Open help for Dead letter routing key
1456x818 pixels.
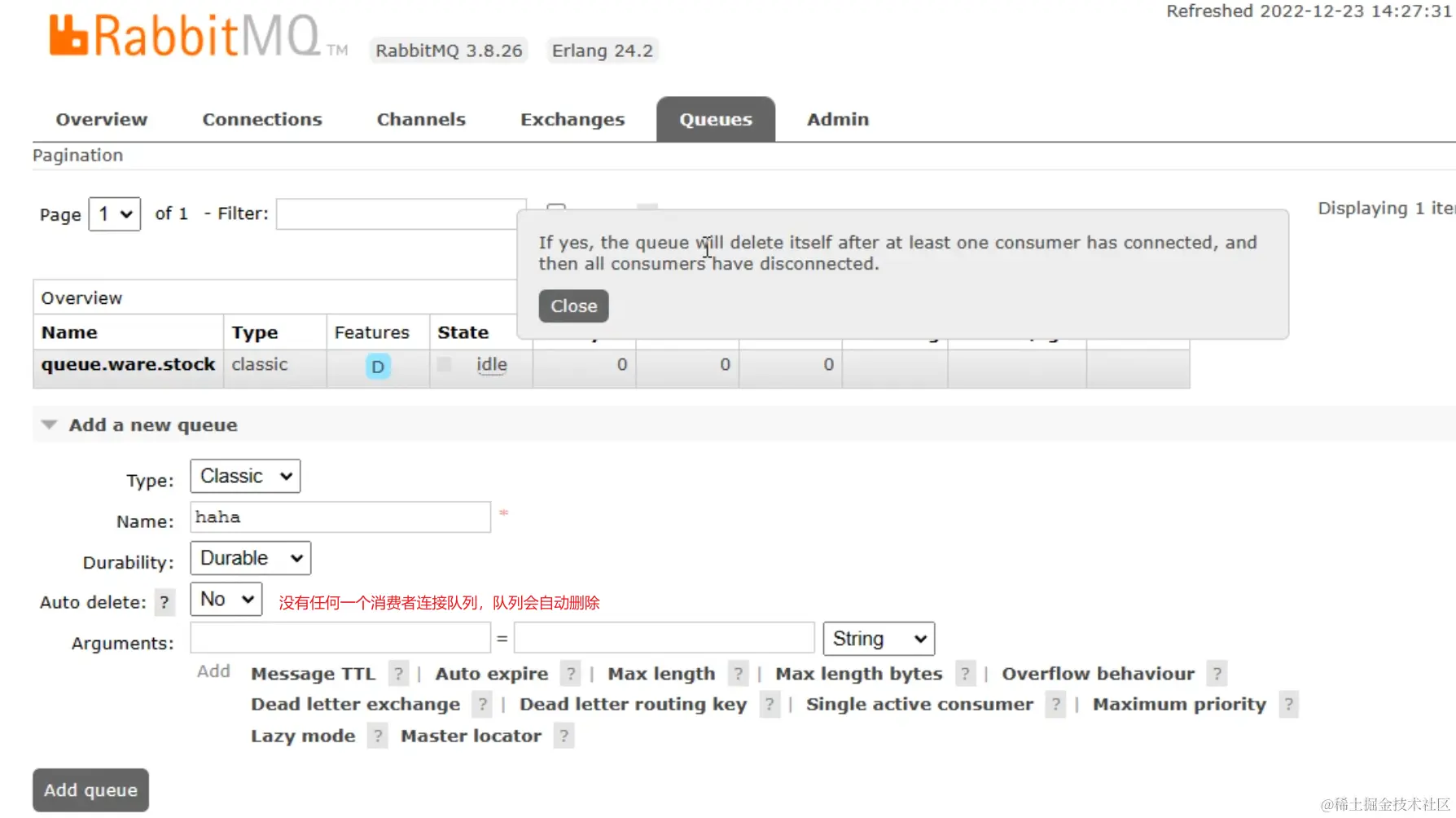click(770, 704)
